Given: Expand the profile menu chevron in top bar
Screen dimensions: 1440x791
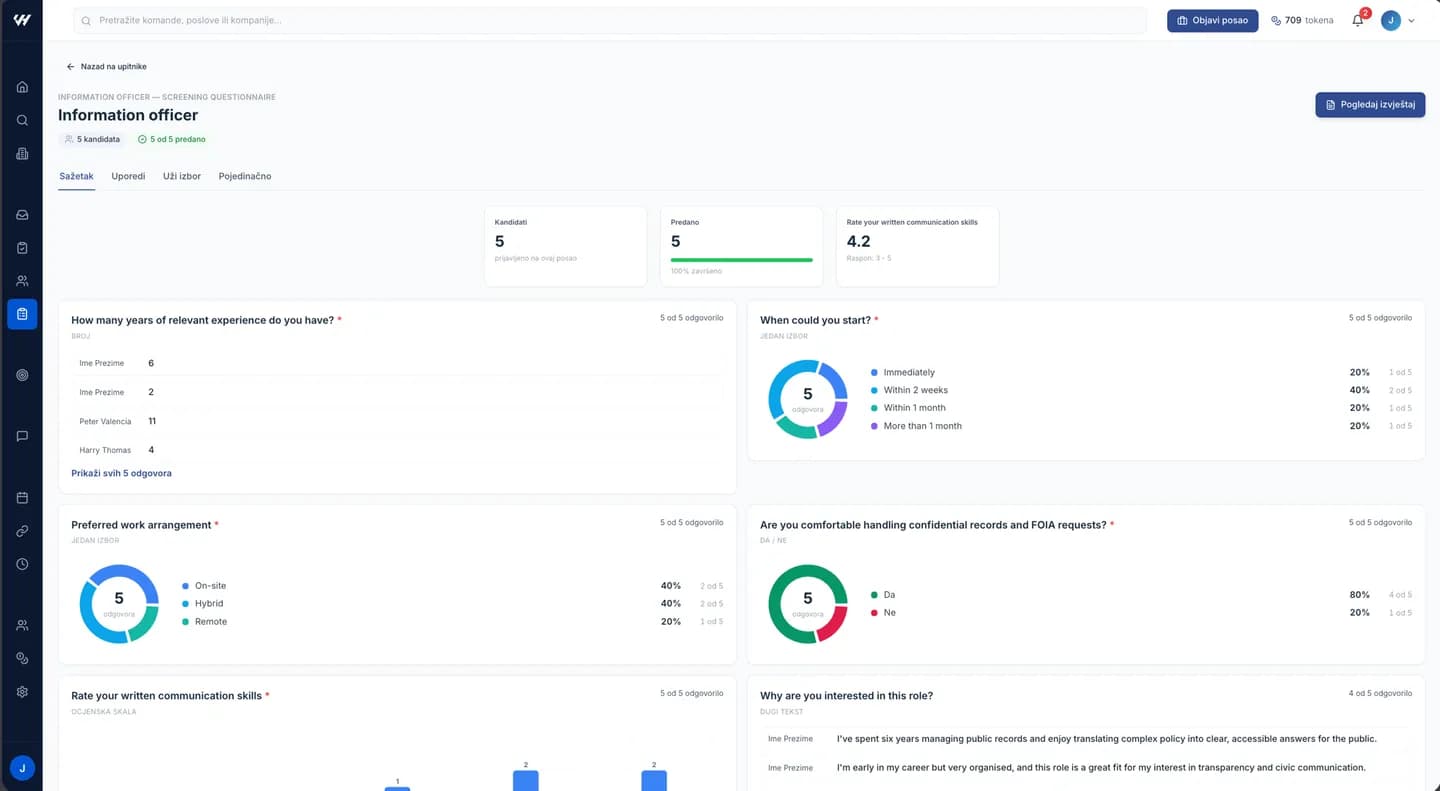Looking at the screenshot, I should tap(1411, 20).
